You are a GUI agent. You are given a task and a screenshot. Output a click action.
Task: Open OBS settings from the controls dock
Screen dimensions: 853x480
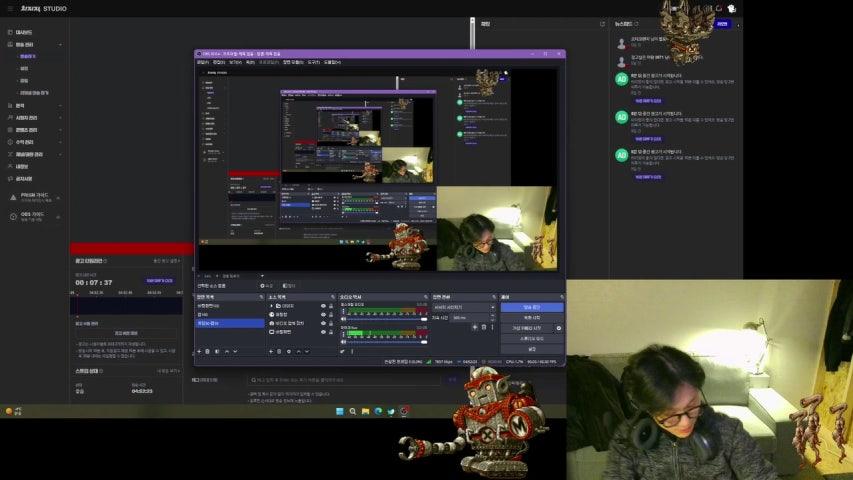(531, 349)
